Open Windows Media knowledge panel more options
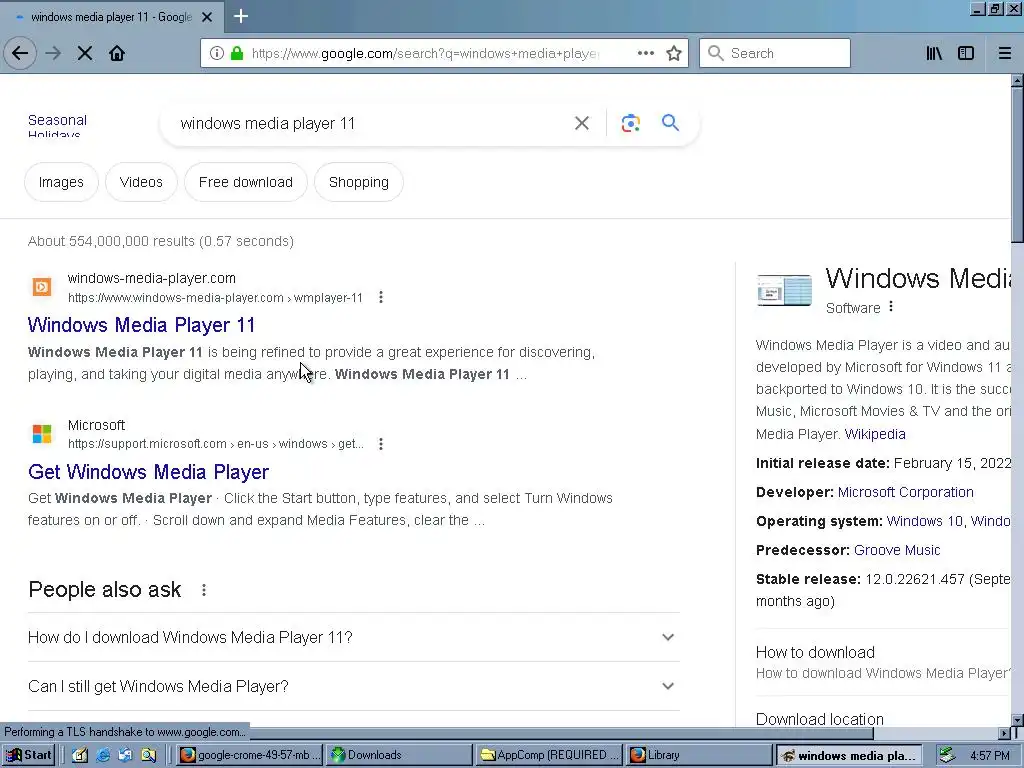 click(x=891, y=306)
